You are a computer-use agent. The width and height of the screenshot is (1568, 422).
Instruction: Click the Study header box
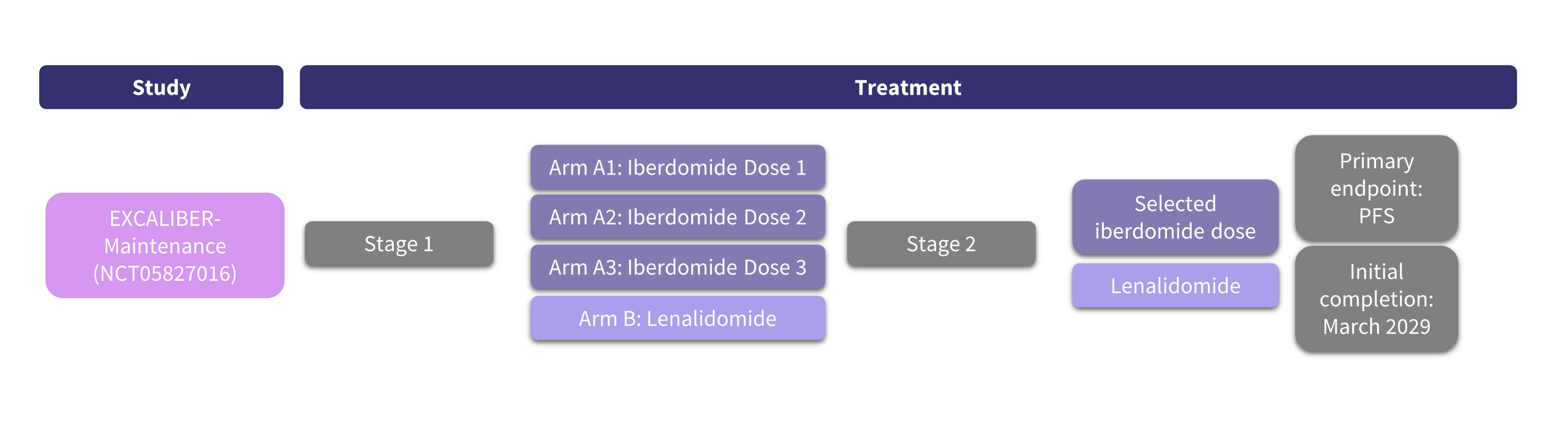161,87
